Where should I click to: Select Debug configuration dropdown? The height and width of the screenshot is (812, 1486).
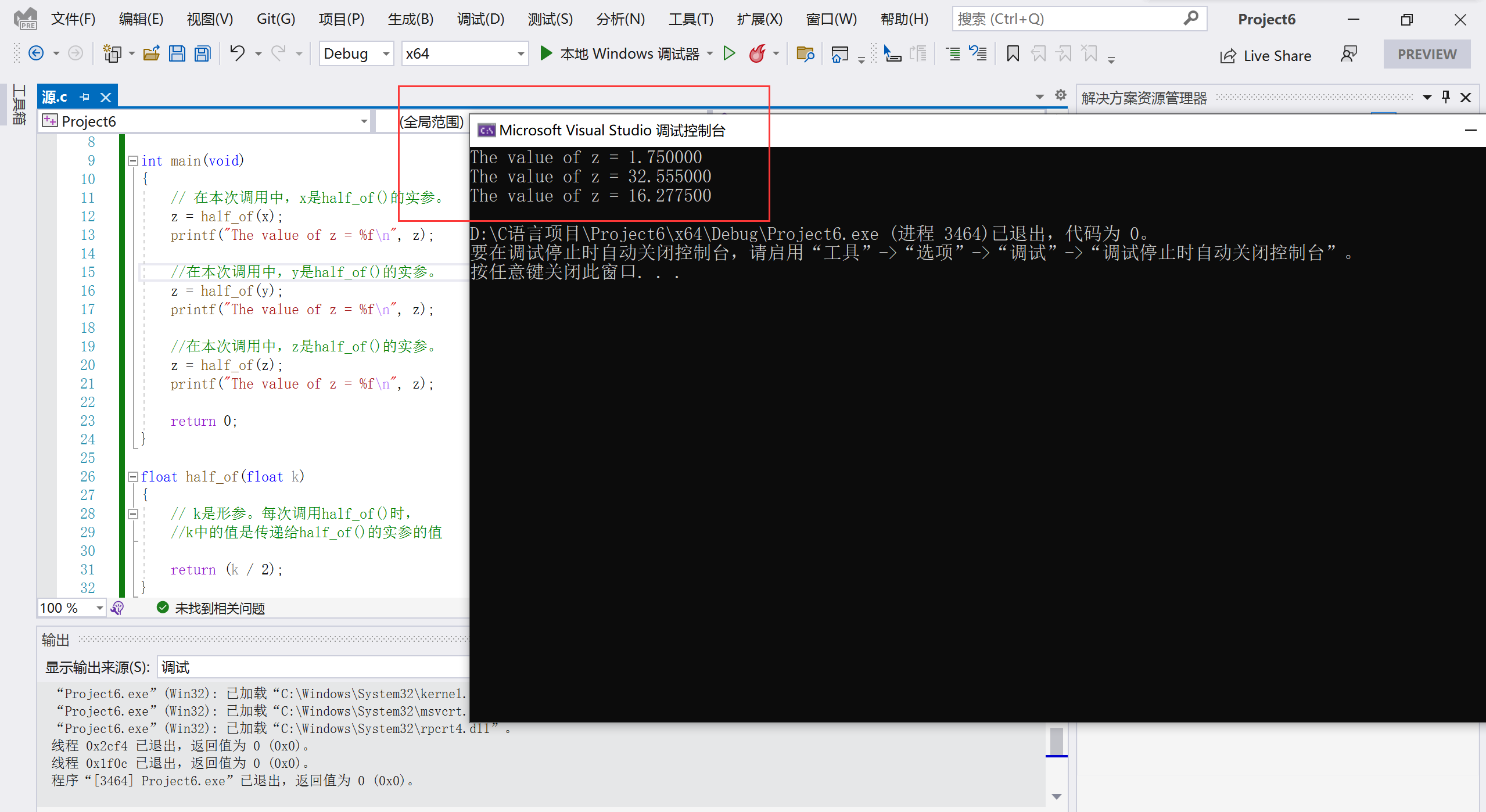(x=356, y=54)
